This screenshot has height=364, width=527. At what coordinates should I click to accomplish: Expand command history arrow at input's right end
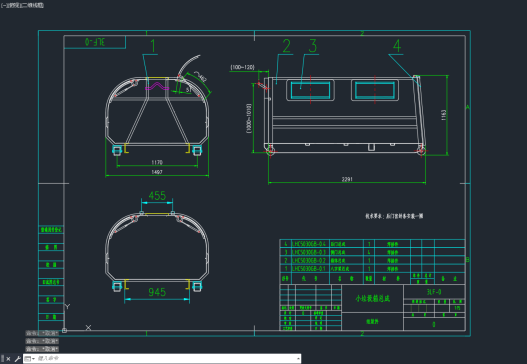[x=298, y=359]
